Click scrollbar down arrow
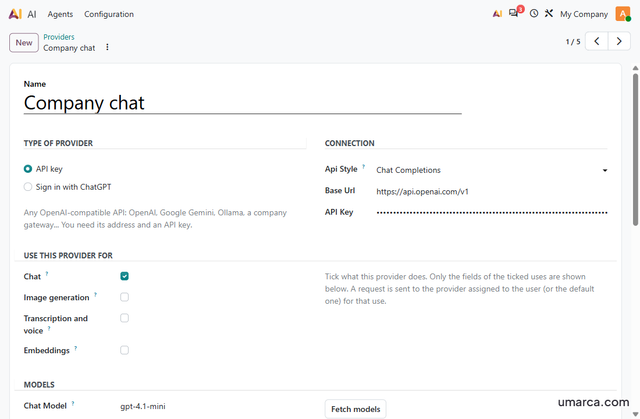The height and width of the screenshot is (419, 640). 636,414
